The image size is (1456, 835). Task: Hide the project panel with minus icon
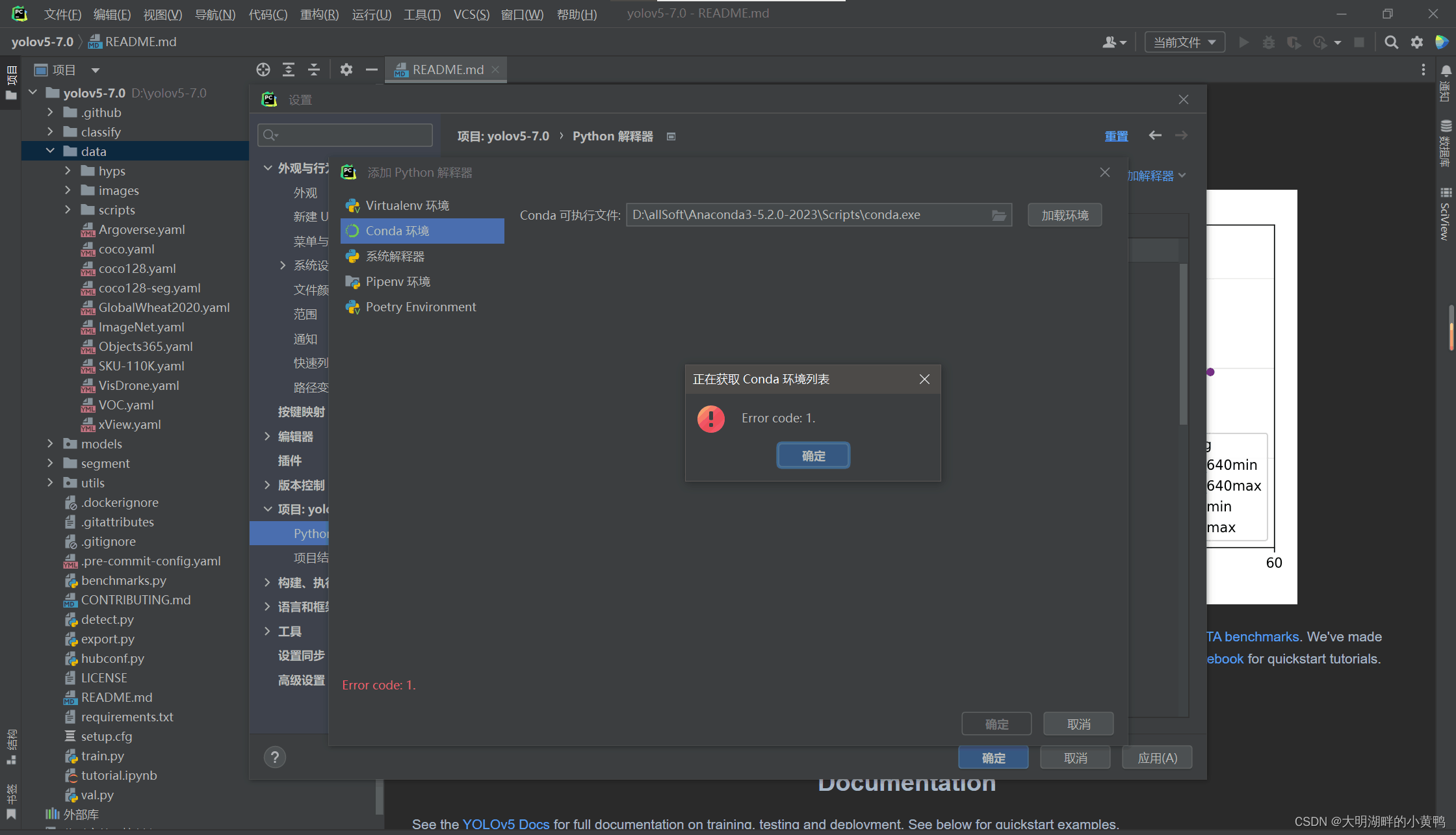tap(371, 70)
